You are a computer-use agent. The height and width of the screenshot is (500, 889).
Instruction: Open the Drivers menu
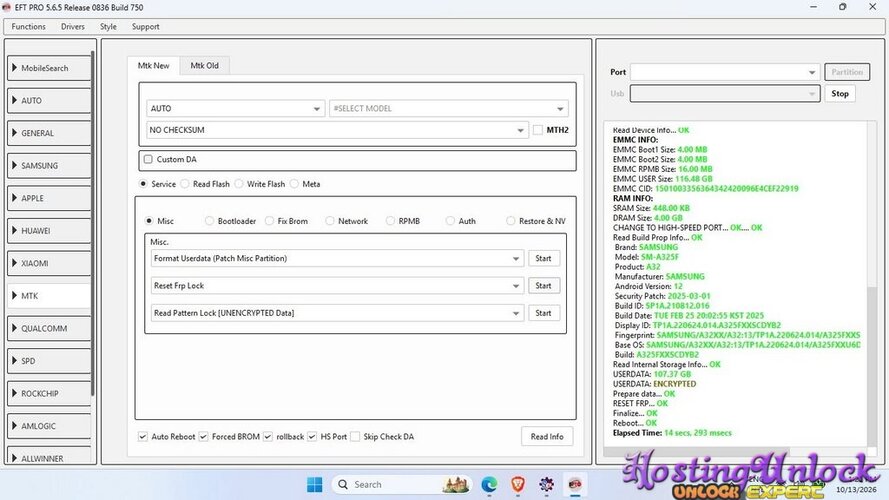click(x=73, y=27)
